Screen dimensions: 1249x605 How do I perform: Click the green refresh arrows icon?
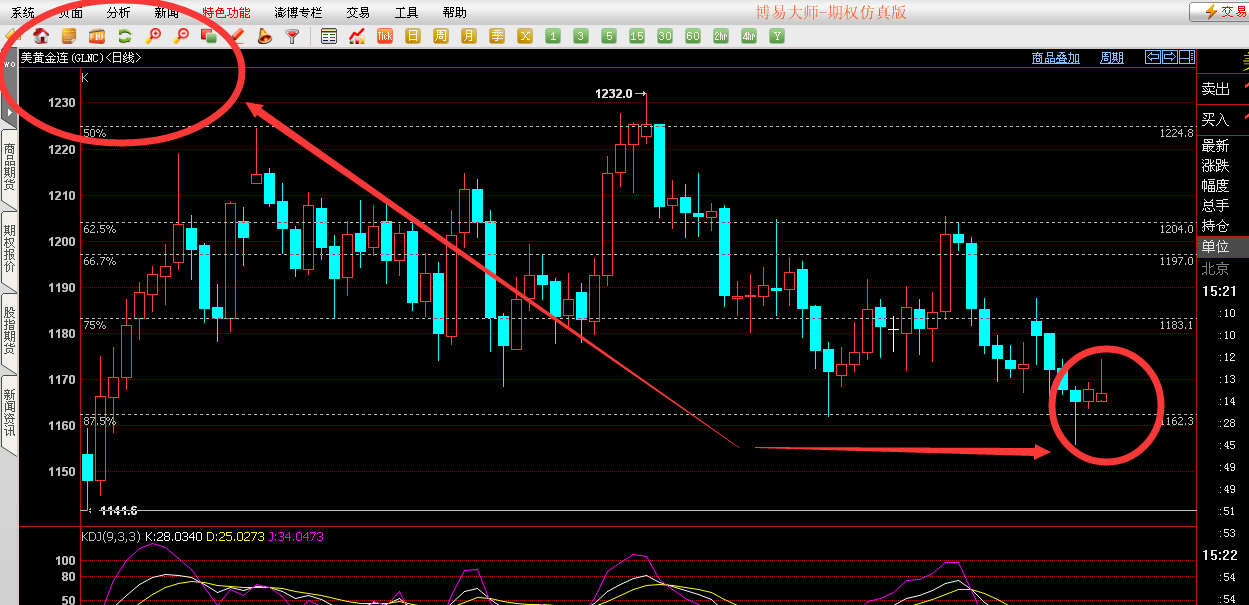[x=125, y=36]
